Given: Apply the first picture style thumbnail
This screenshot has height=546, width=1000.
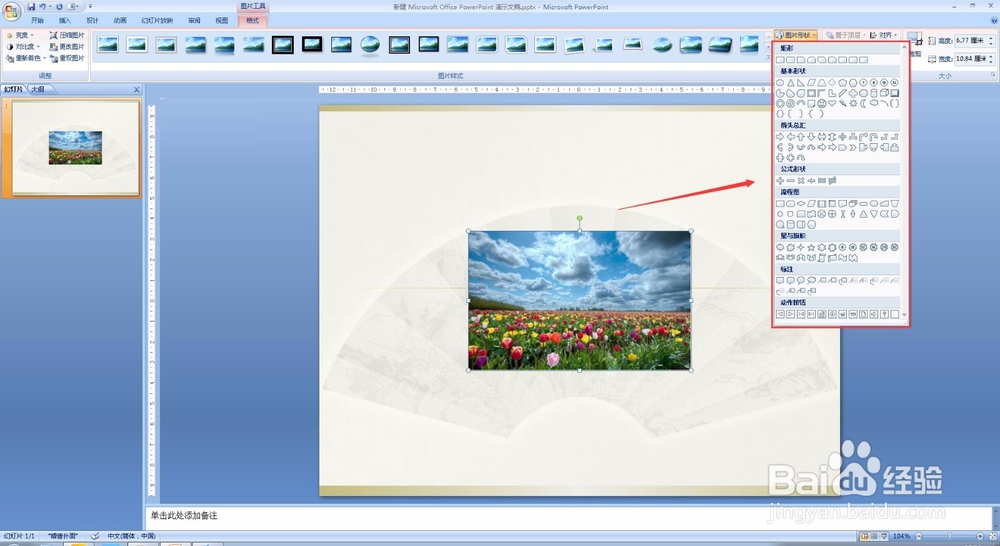Looking at the screenshot, I should coord(108,45).
